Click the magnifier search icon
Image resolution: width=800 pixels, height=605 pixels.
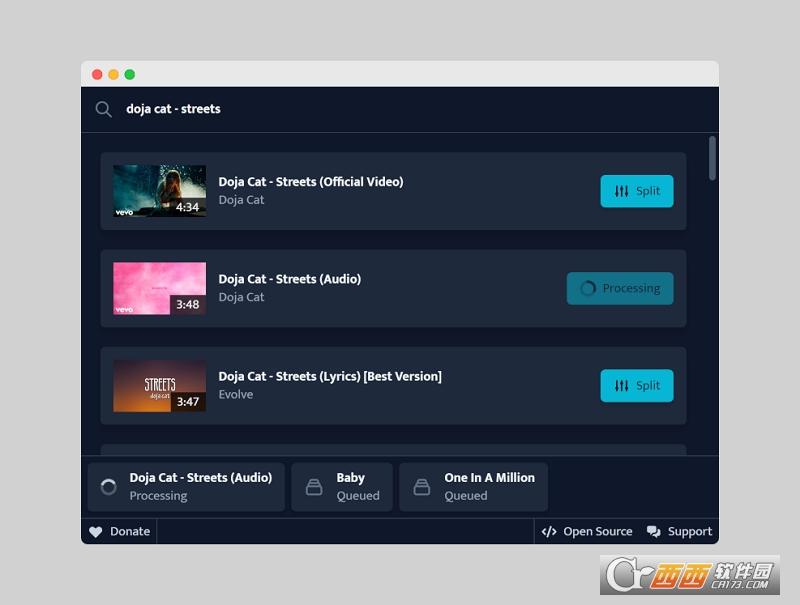coord(103,109)
